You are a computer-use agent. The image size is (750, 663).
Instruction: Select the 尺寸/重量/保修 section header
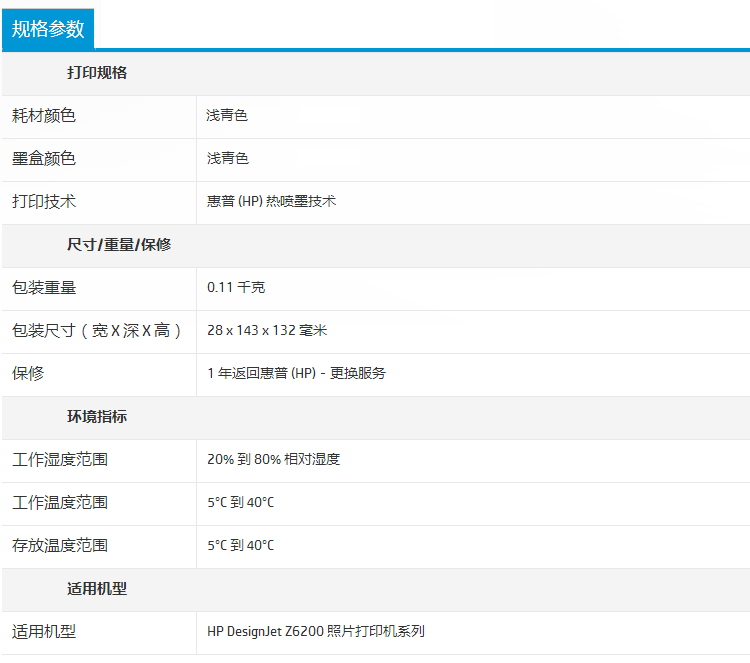(119, 244)
